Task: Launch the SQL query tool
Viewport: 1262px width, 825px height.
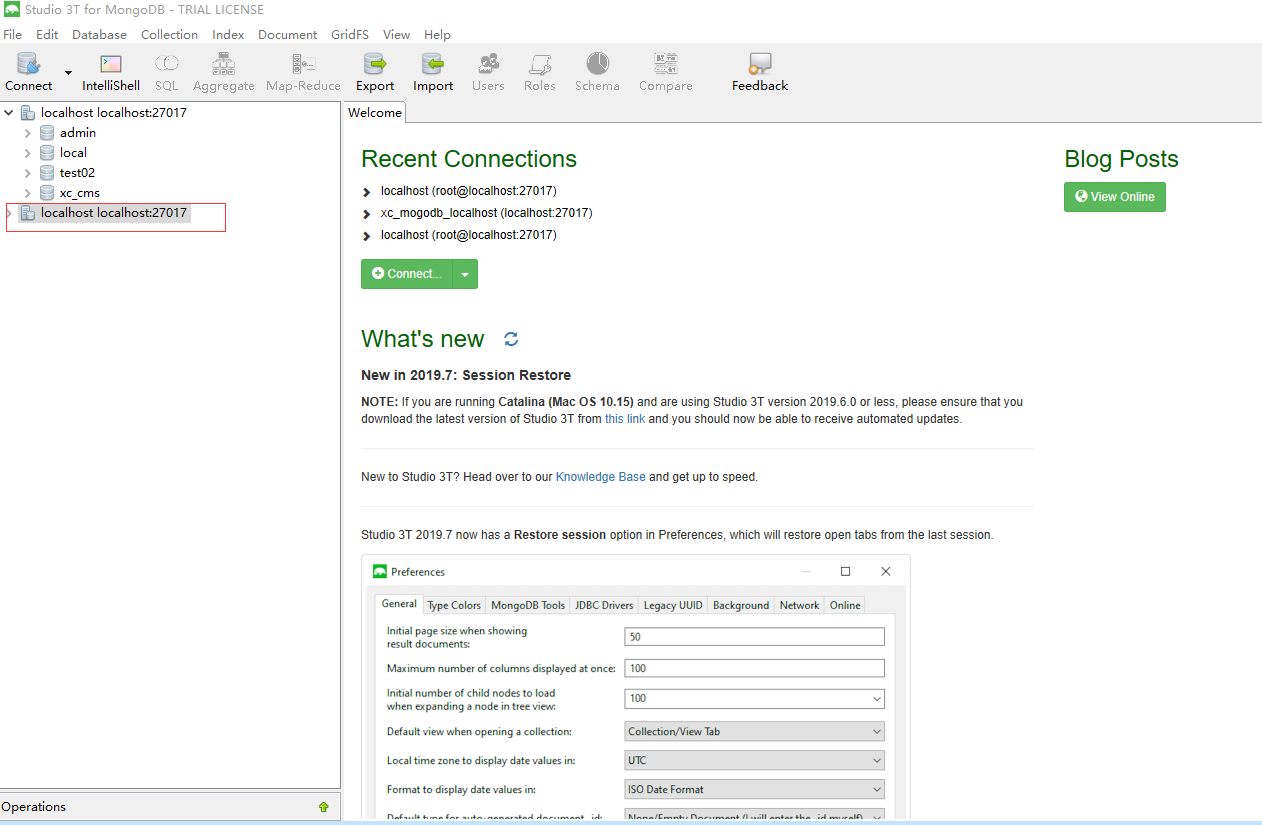Action: (166, 70)
